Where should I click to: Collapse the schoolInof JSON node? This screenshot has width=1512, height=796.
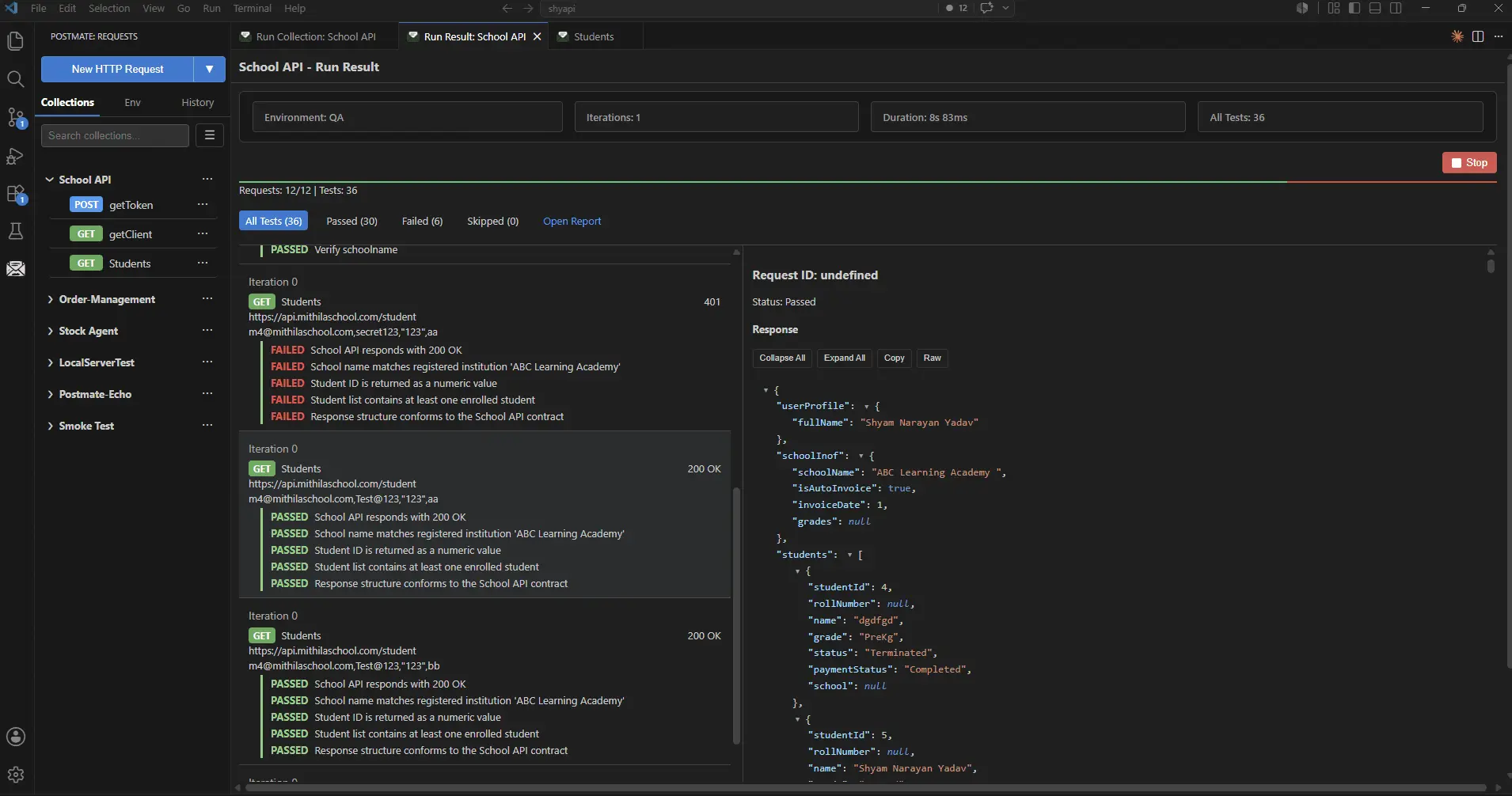860,456
